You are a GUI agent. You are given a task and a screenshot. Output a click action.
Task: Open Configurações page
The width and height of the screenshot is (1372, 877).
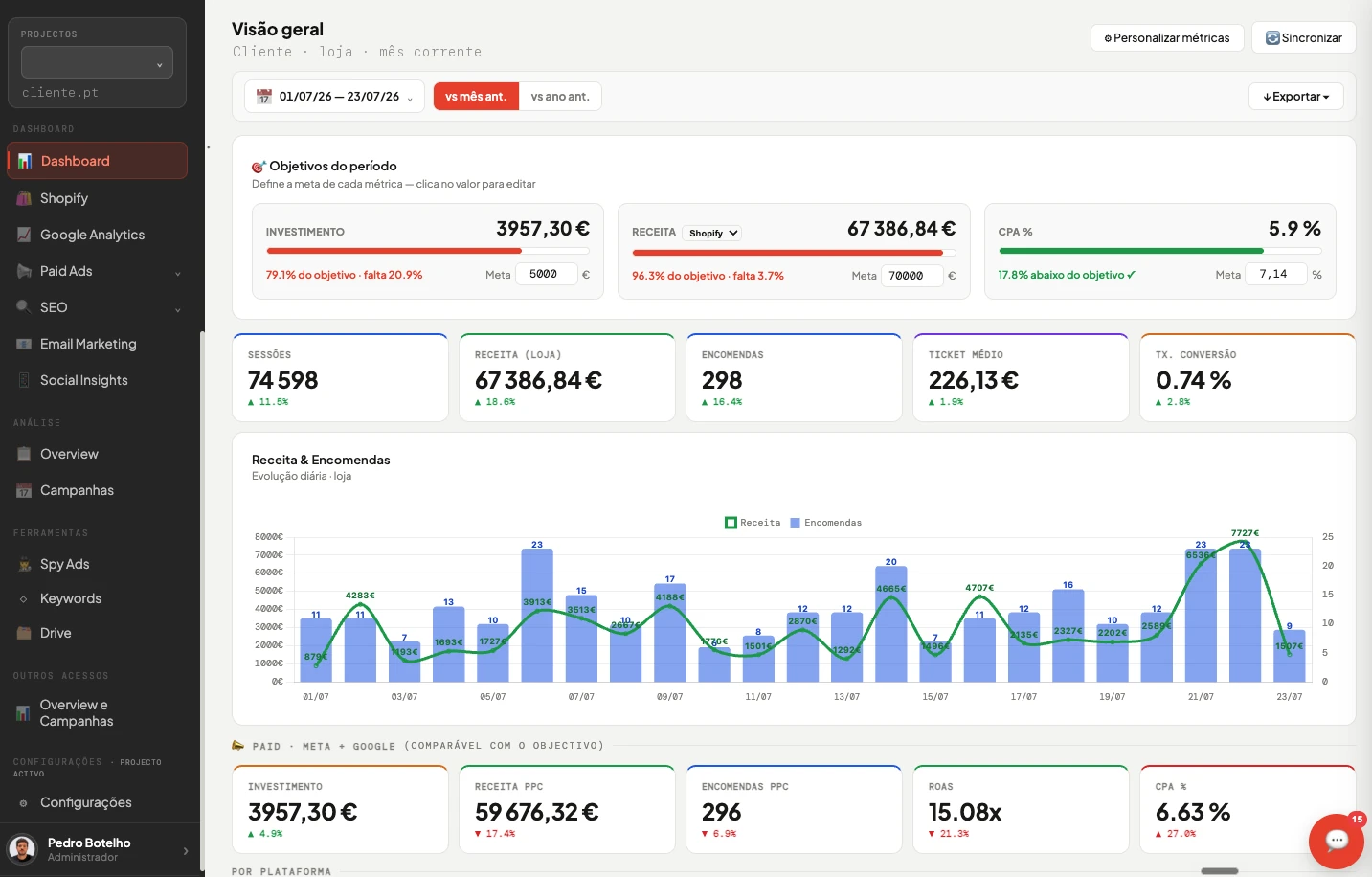click(97, 802)
